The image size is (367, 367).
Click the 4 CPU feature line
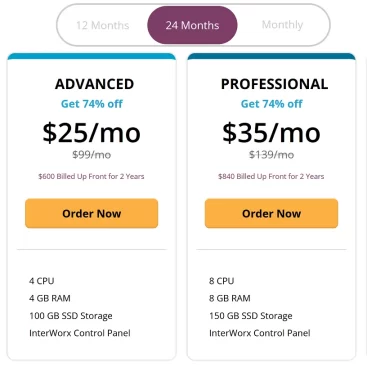(41, 281)
